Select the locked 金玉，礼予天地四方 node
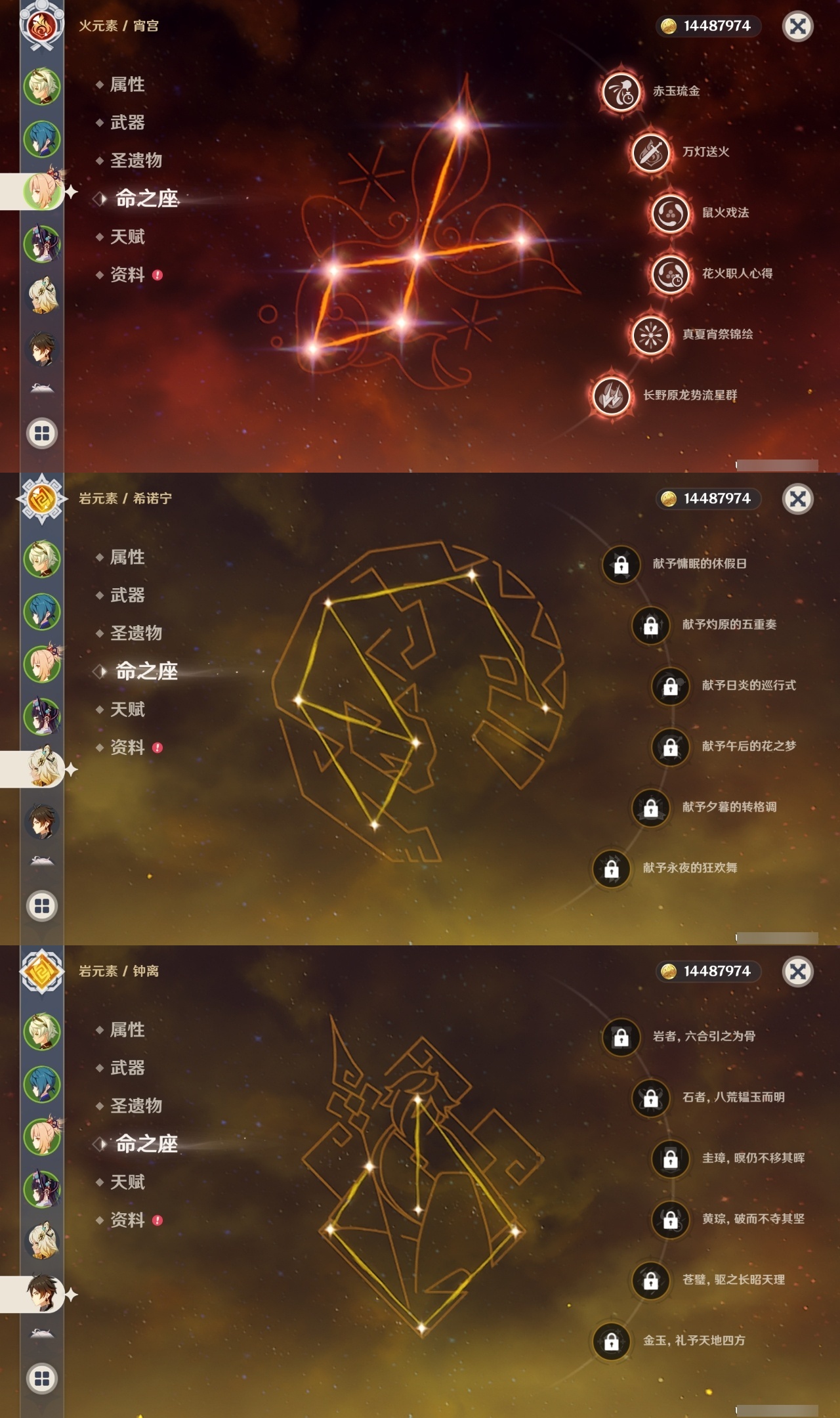The width and height of the screenshot is (840, 1418). point(612,1341)
